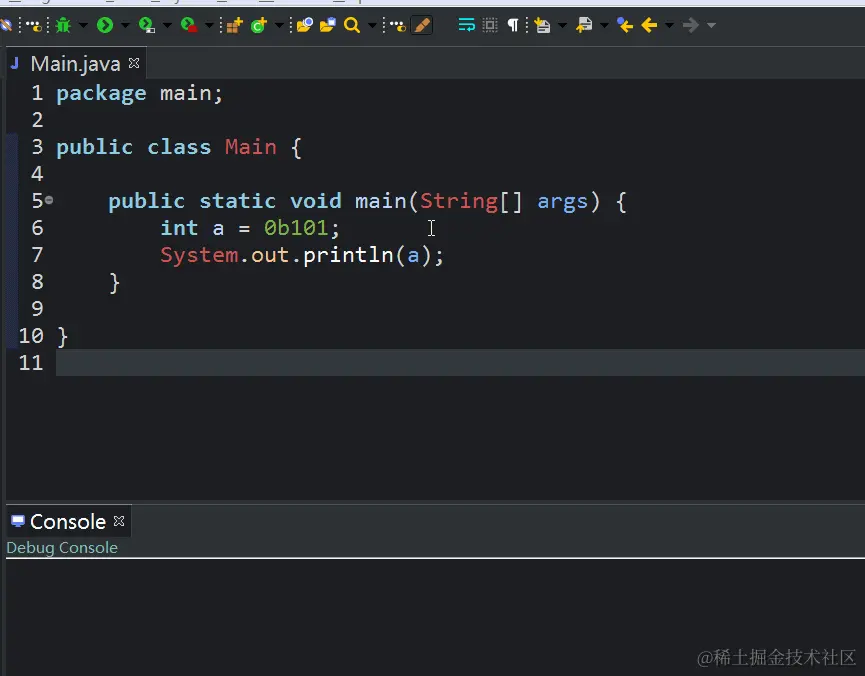This screenshot has width=865, height=676.
Task: Go to Previous Annotation
Action: pos(584,25)
